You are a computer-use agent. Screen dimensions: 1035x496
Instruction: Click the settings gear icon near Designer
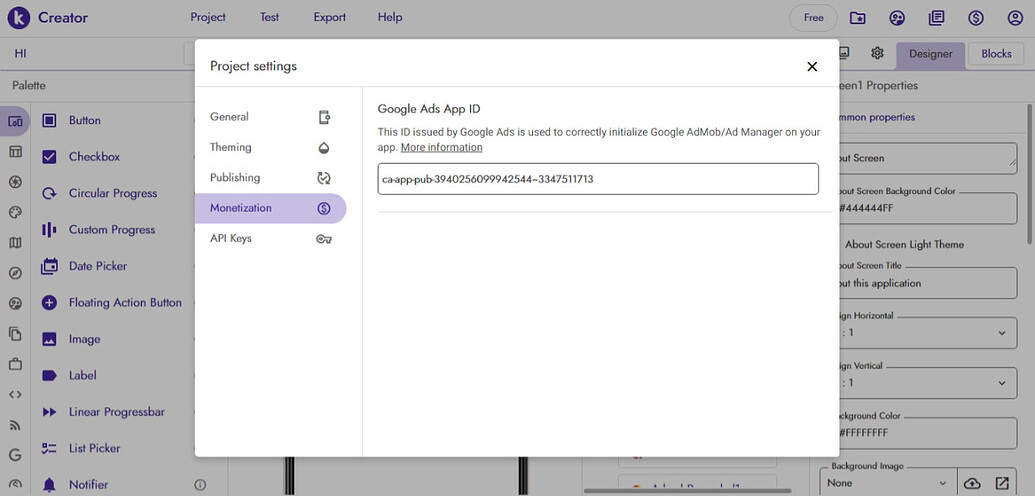[x=877, y=53]
